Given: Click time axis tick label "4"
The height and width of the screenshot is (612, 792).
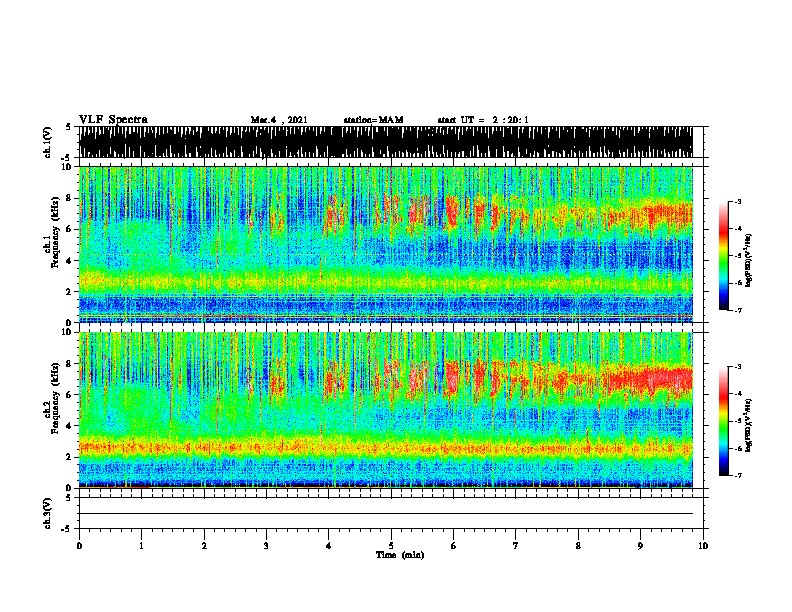Looking at the screenshot, I should click(x=329, y=546).
